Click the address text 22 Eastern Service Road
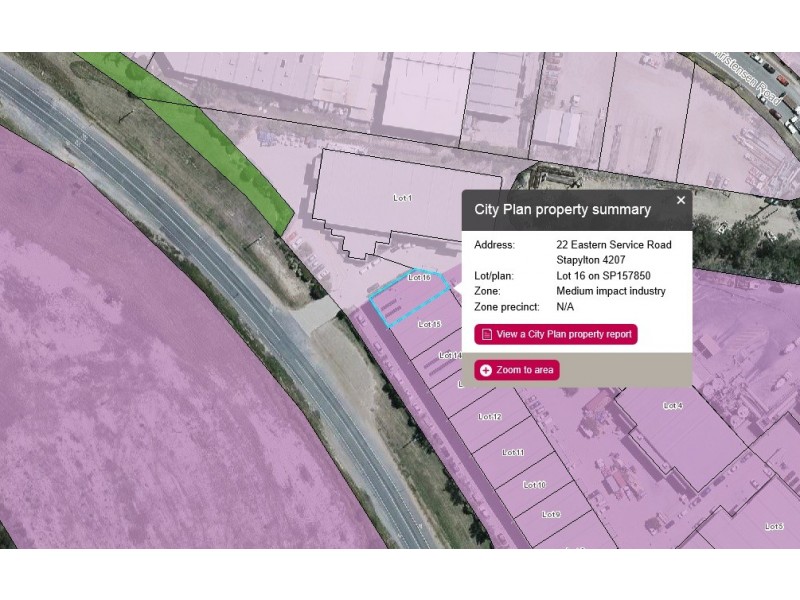 pyautogui.click(x=614, y=245)
